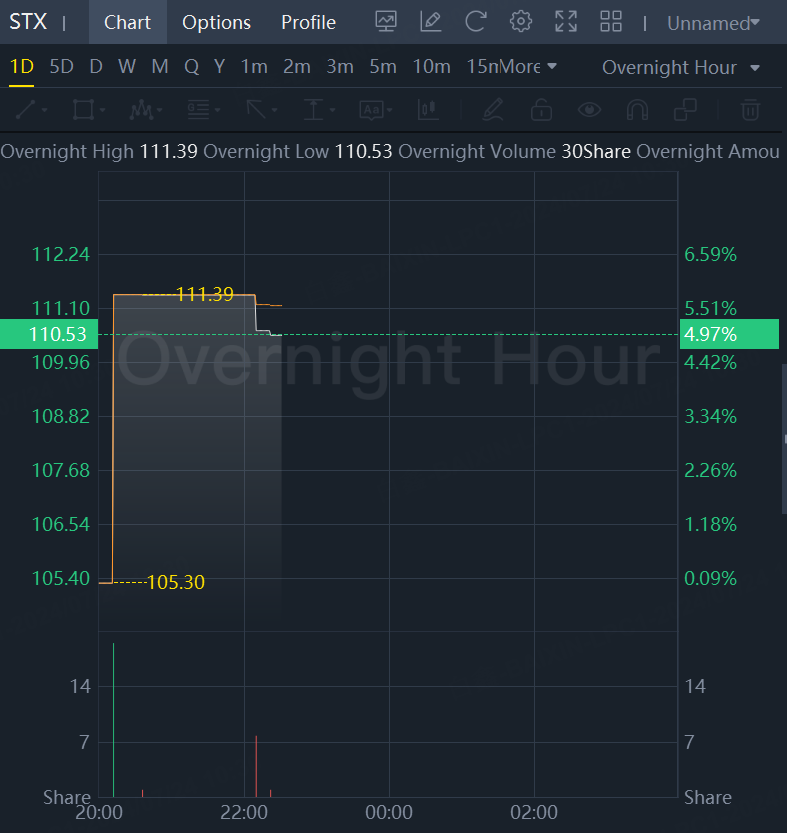Refresh the chart with reload icon
Screen dimensions: 787x833
click(x=476, y=22)
